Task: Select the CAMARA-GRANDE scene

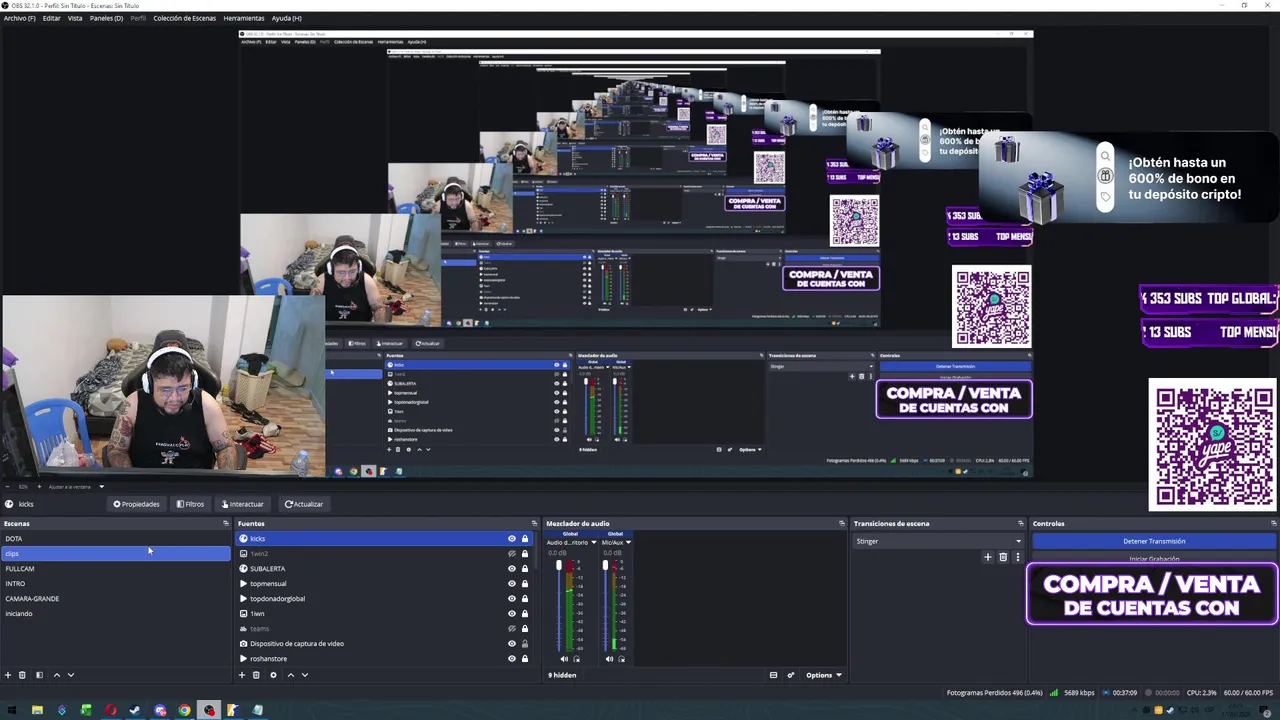Action: point(115,599)
